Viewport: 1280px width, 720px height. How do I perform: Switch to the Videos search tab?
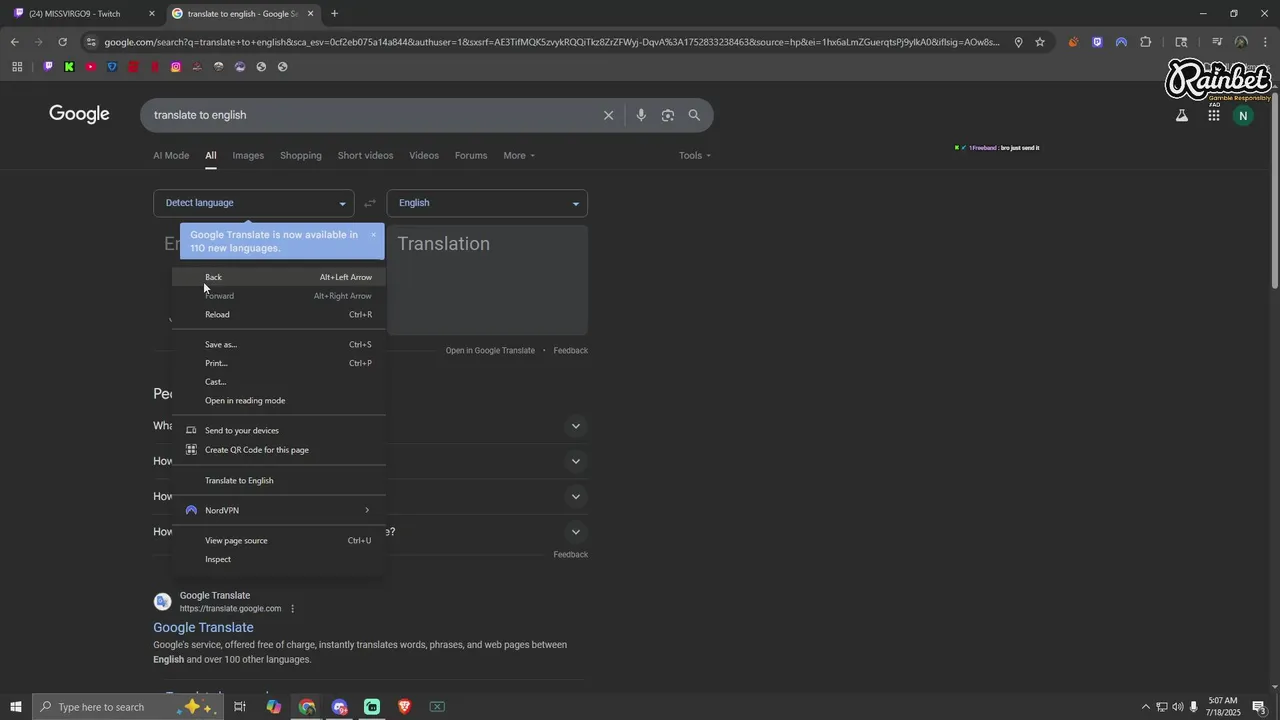[424, 155]
